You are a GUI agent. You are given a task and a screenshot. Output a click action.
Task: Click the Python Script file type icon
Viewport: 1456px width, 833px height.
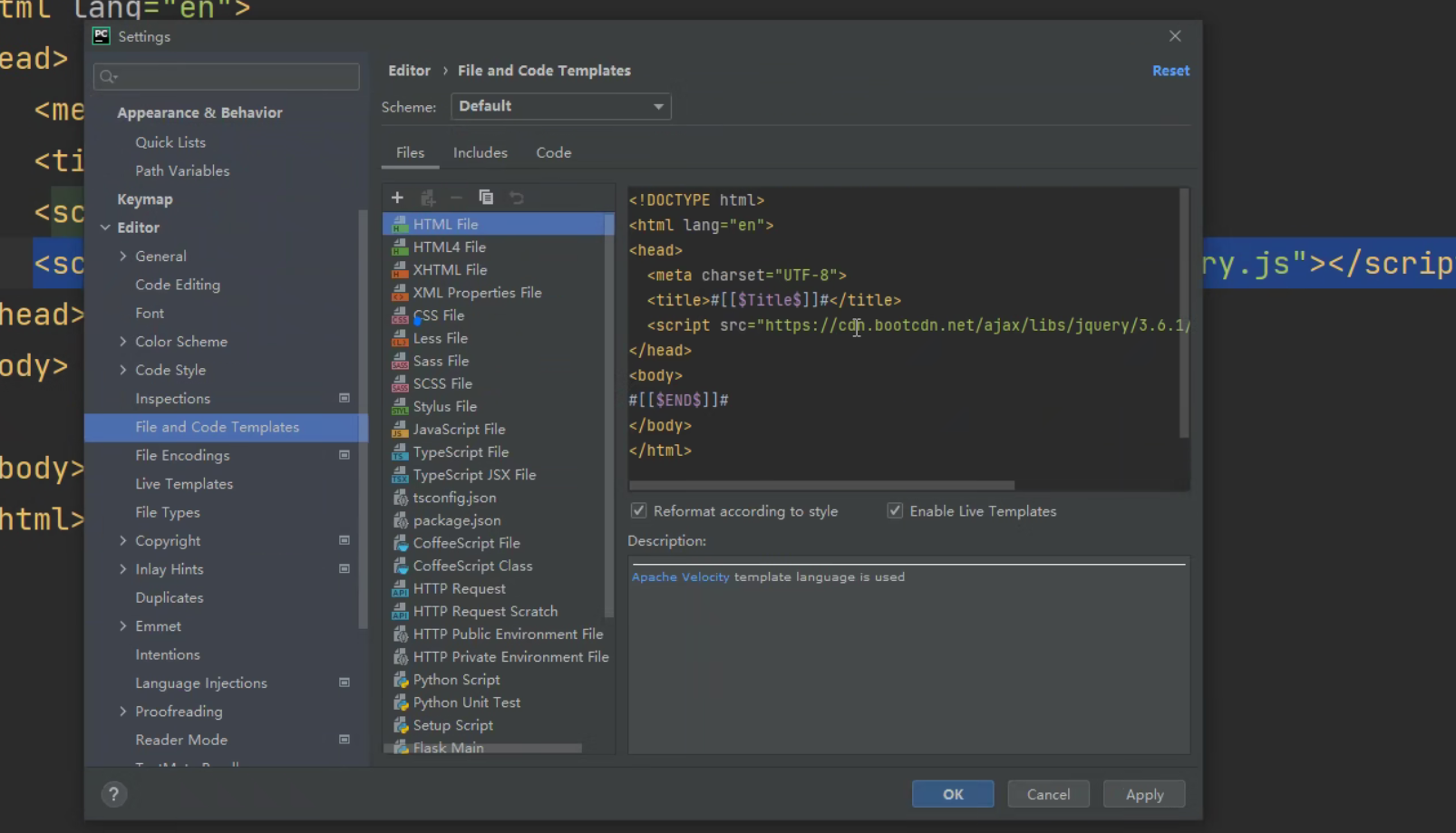point(400,680)
